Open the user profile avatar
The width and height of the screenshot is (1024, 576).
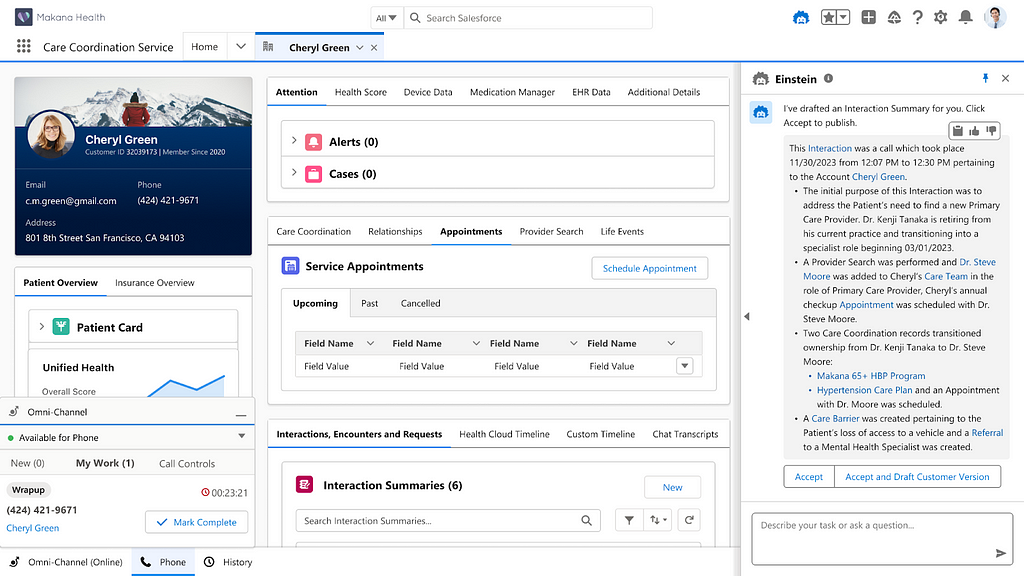click(995, 18)
